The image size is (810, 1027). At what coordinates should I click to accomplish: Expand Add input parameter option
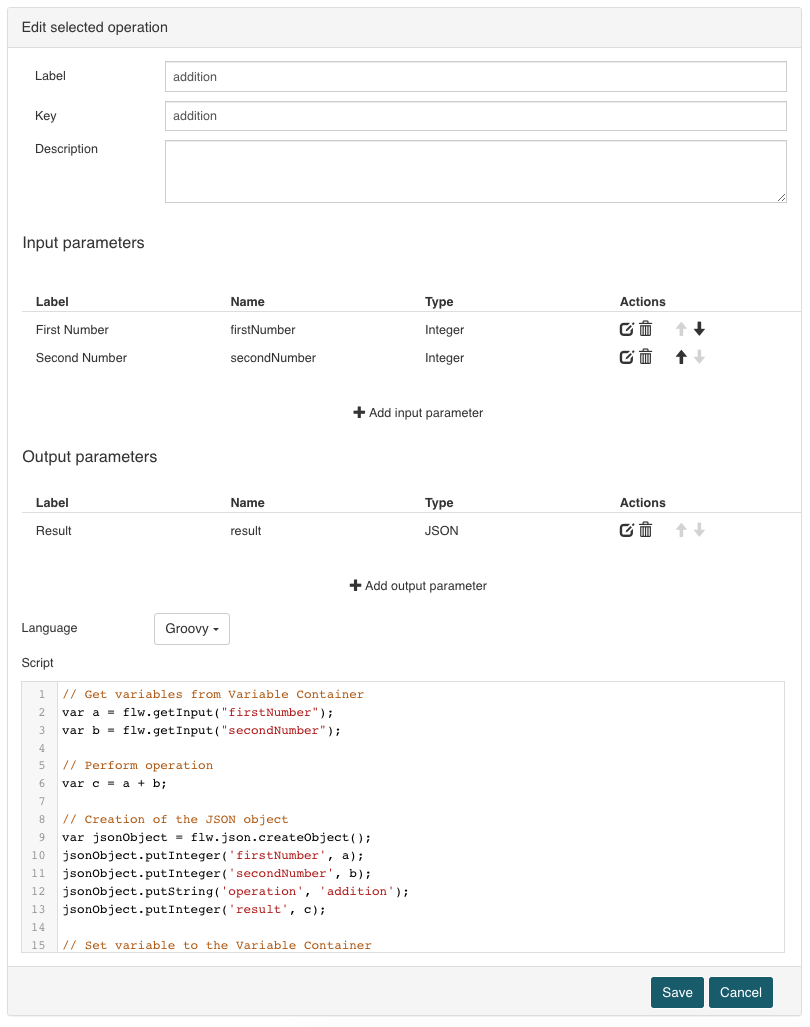tap(418, 412)
